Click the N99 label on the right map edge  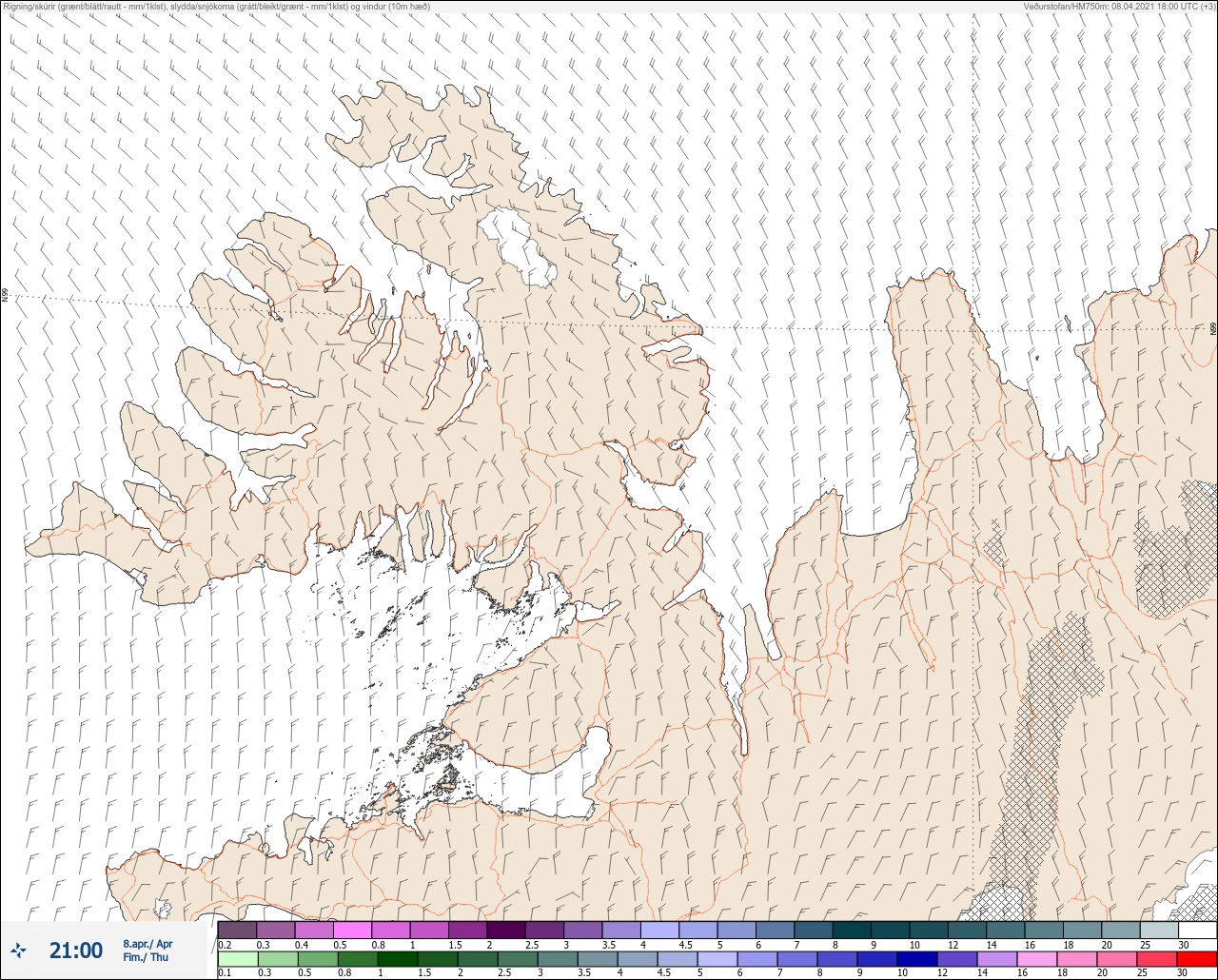click(x=1213, y=329)
